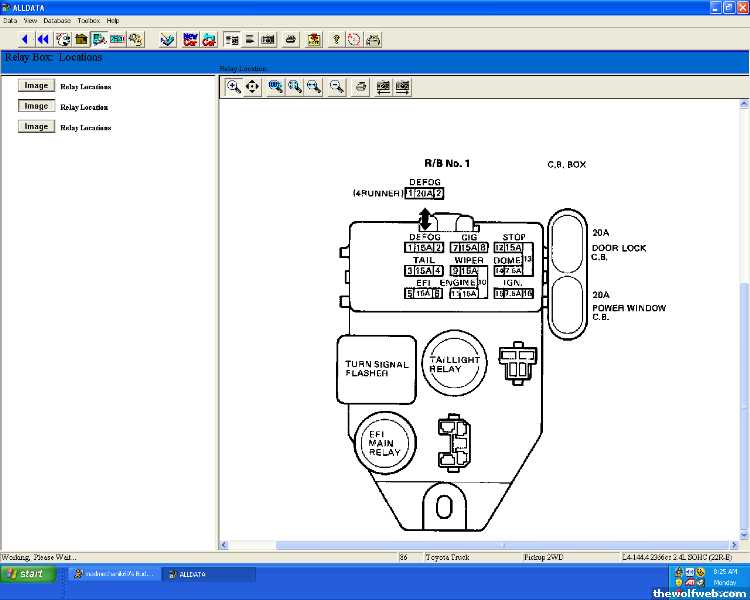Click the double left arrow icon
This screenshot has width=750, height=600.
pyautogui.click(x=43, y=39)
